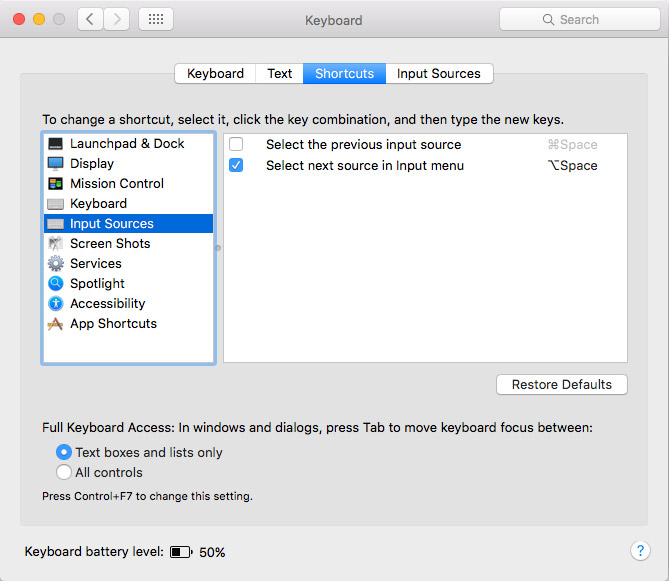Select Screen Shots category

(128, 244)
